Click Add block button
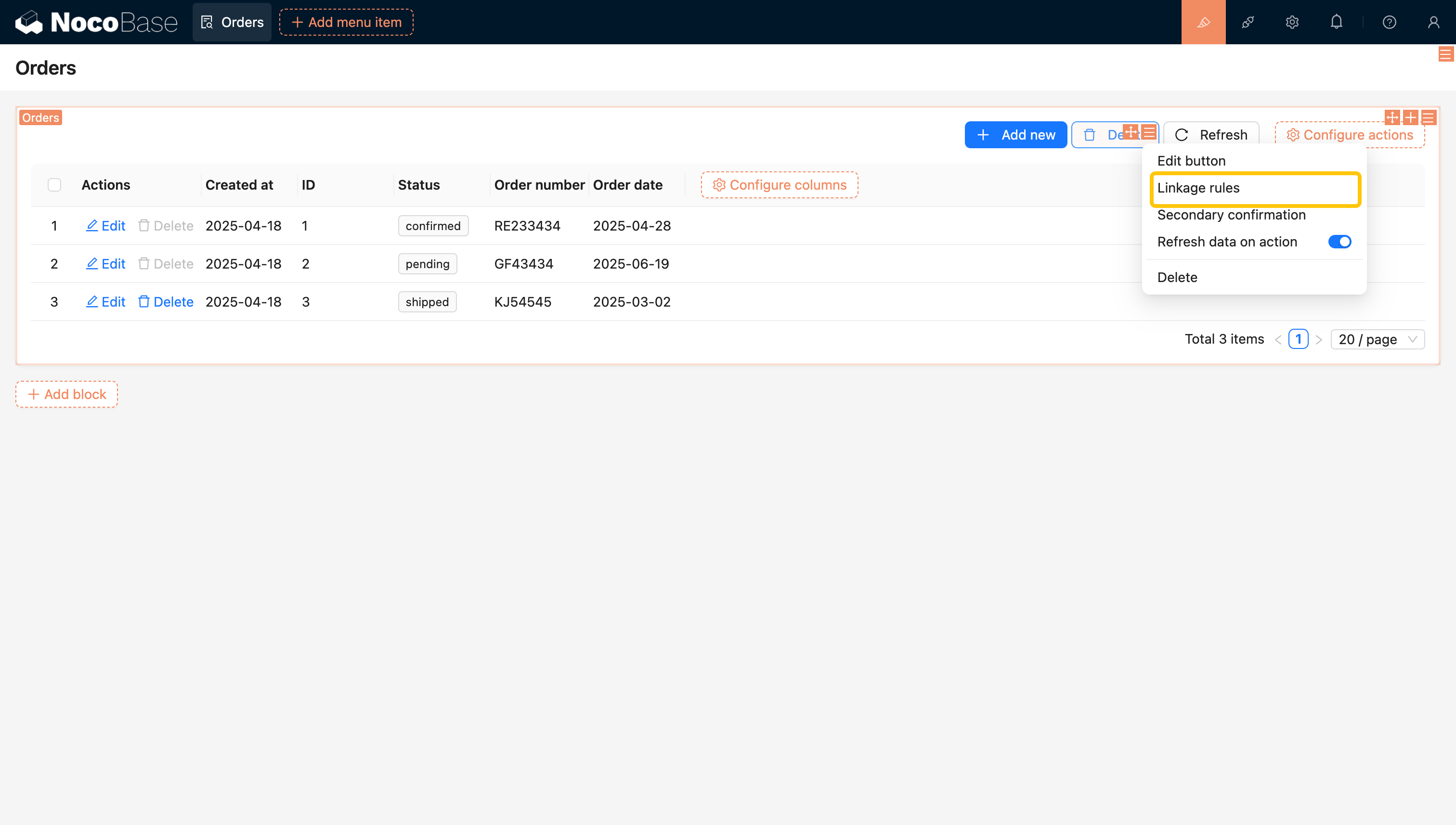 pyautogui.click(x=67, y=394)
